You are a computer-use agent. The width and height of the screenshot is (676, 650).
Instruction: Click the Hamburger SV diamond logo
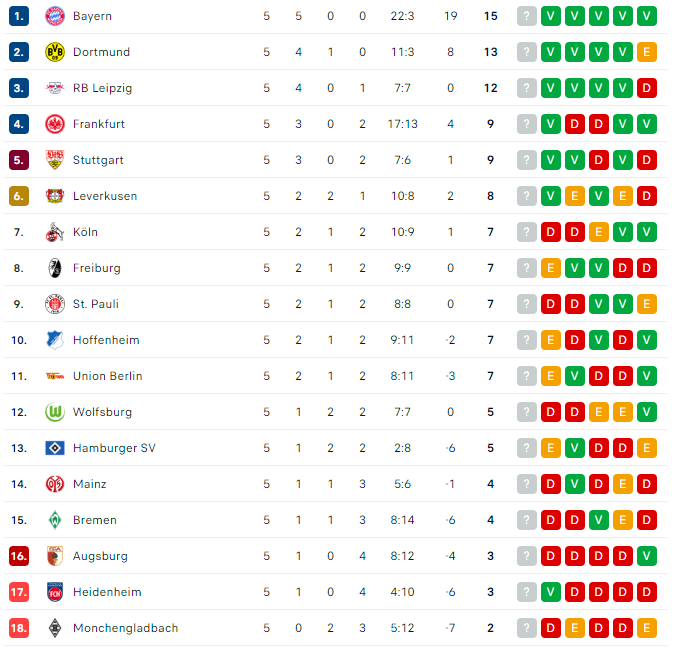(x=54, y=448)
